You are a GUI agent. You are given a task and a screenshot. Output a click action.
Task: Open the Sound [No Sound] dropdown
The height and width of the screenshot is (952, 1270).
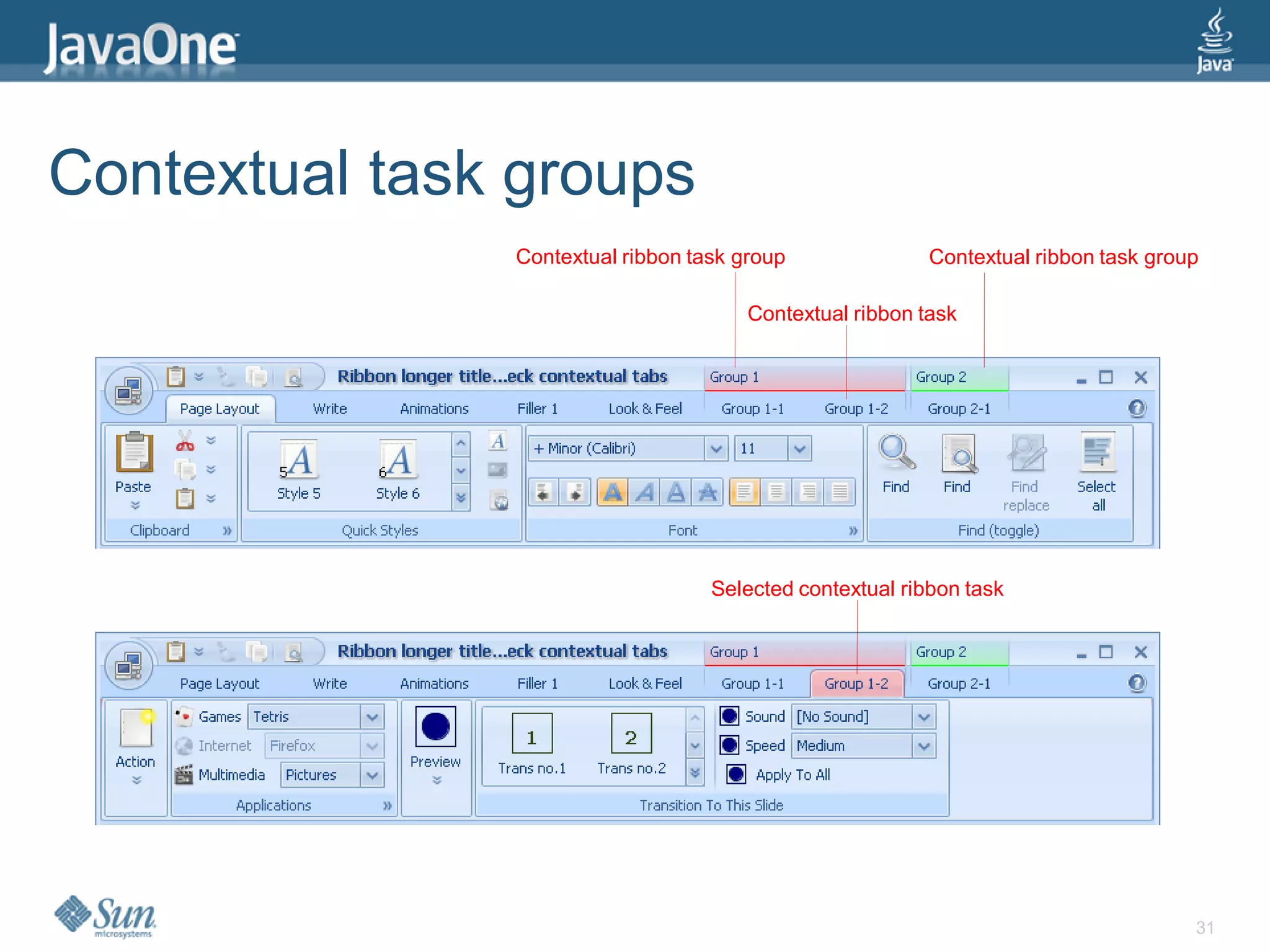tap(923, 717)
